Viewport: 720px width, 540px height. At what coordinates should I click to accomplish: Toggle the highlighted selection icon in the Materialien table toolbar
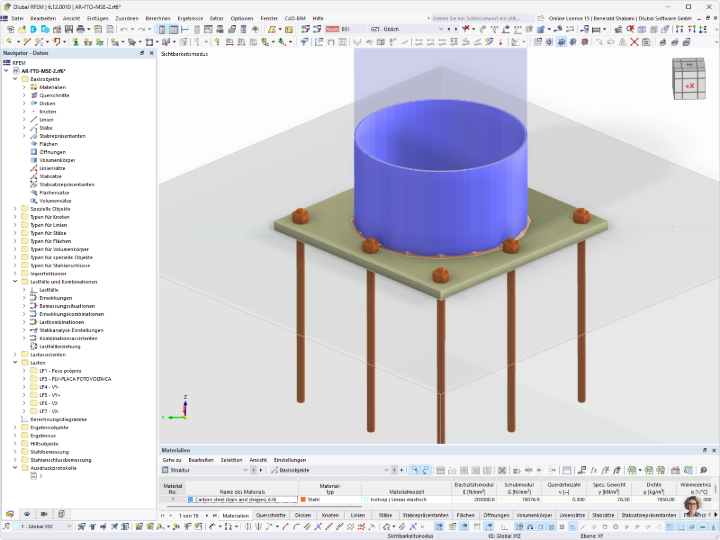click(x=415, y=470)
